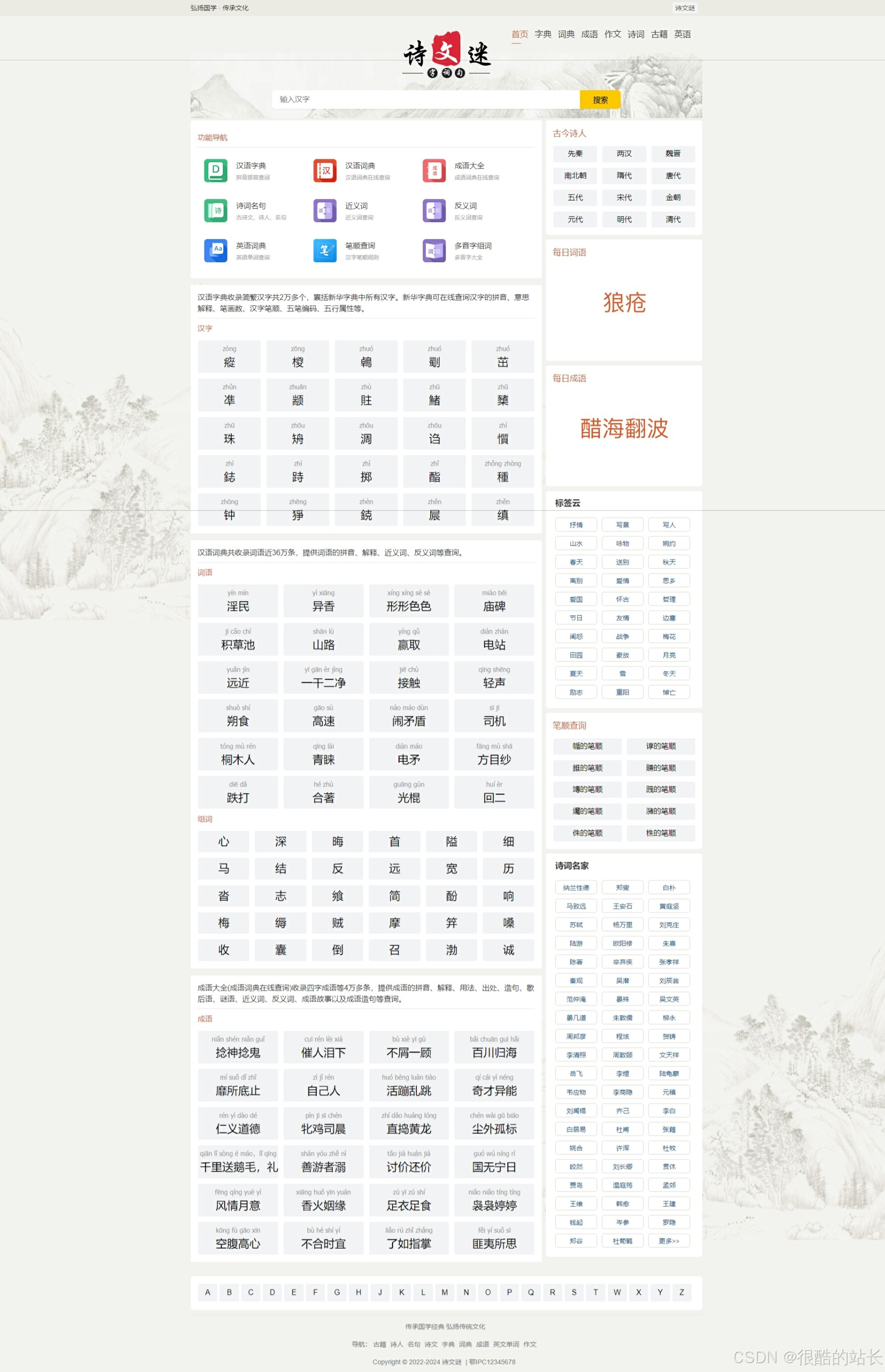Click the 输入汉字 search input field
885x1372 pixels.
425,99
